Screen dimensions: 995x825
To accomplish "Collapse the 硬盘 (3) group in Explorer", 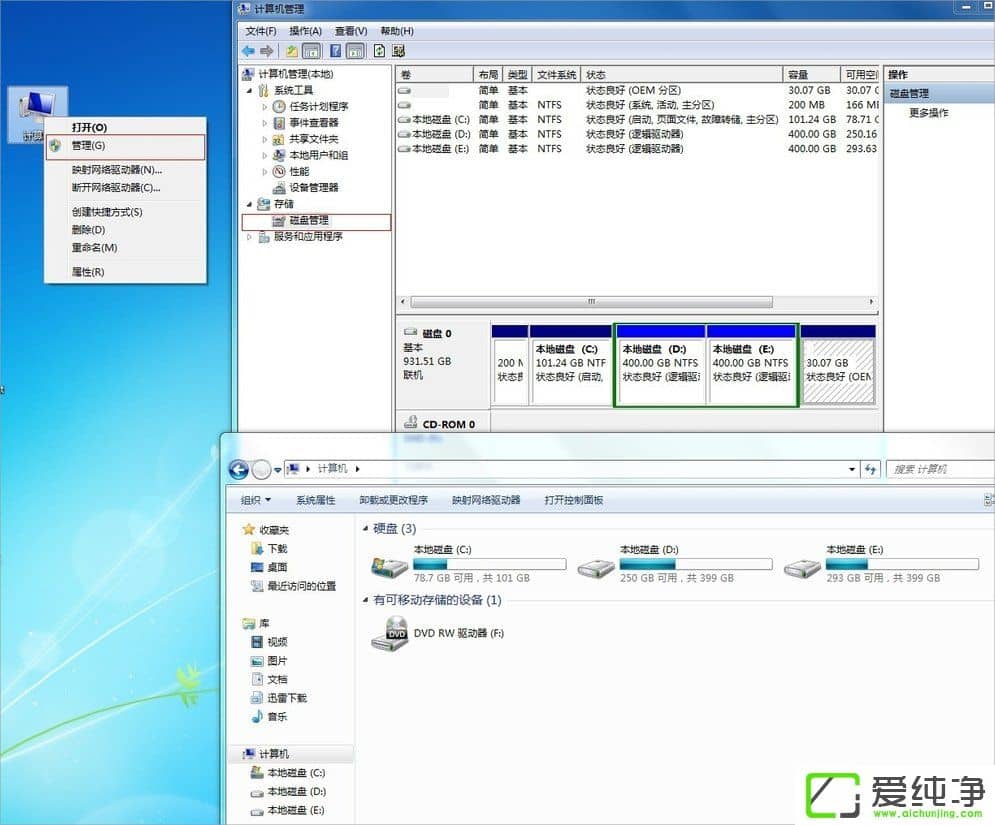I will pyautogui.click(x=366, y=528).
